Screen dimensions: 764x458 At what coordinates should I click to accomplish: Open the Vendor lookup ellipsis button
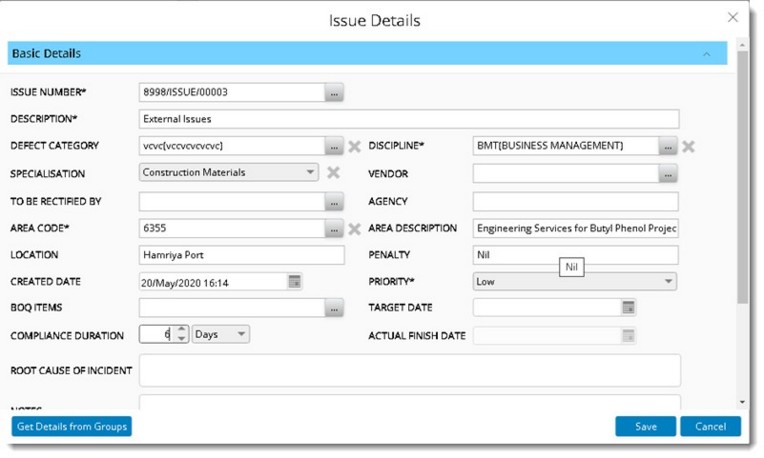pyautogui.click(x=668, y=174)
